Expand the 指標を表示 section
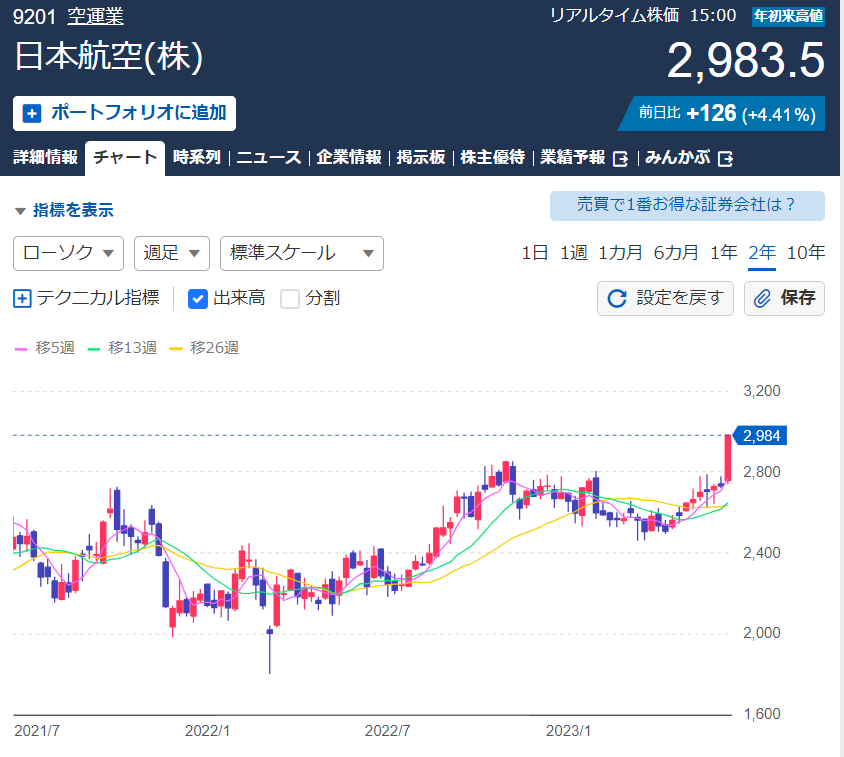The height and width of the screenshot is (757, 844). pos(65,210)
